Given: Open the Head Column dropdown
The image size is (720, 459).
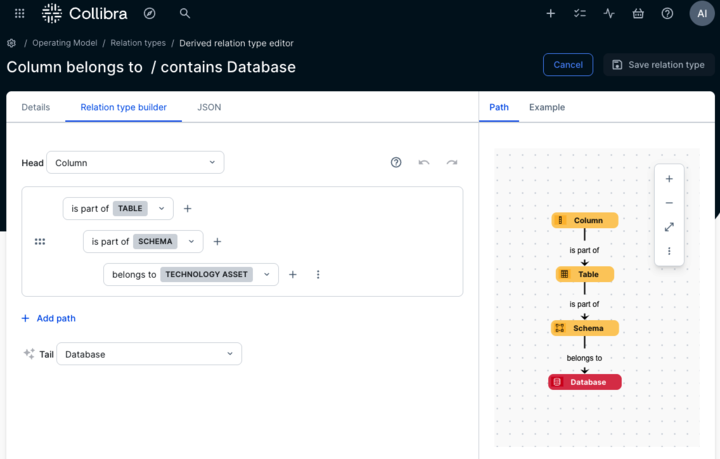Looking at the screenshot, I should (x=135, y=162).
